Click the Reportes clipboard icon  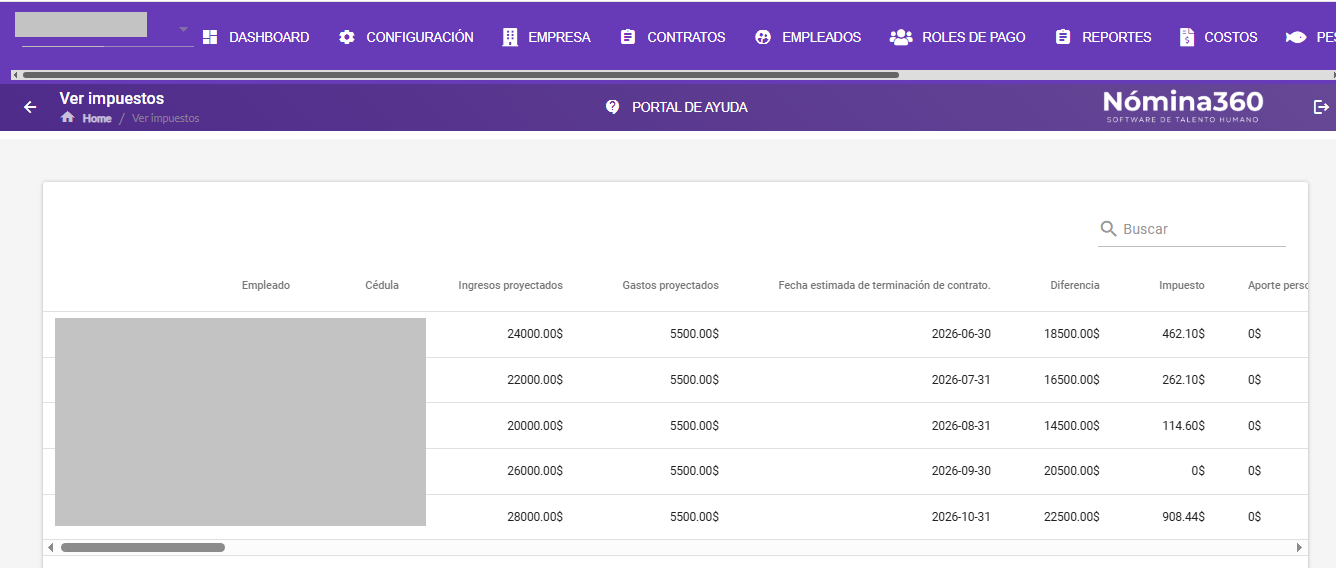click(x=1063, y=37)
